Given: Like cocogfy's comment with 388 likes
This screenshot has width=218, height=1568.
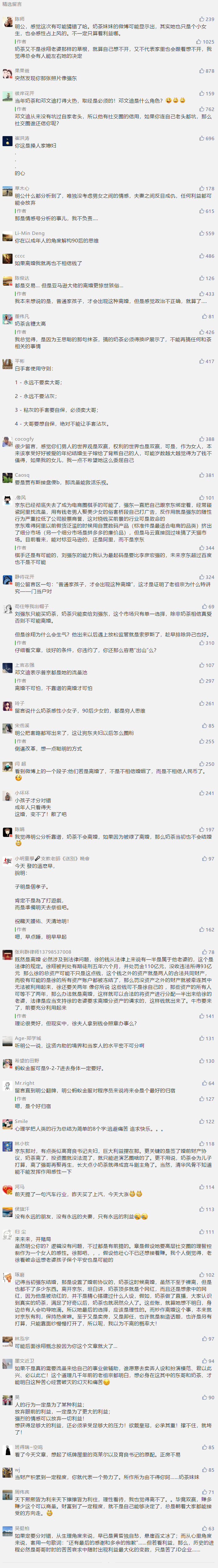Looking at the screenshot, I should [x=206, y=439].
